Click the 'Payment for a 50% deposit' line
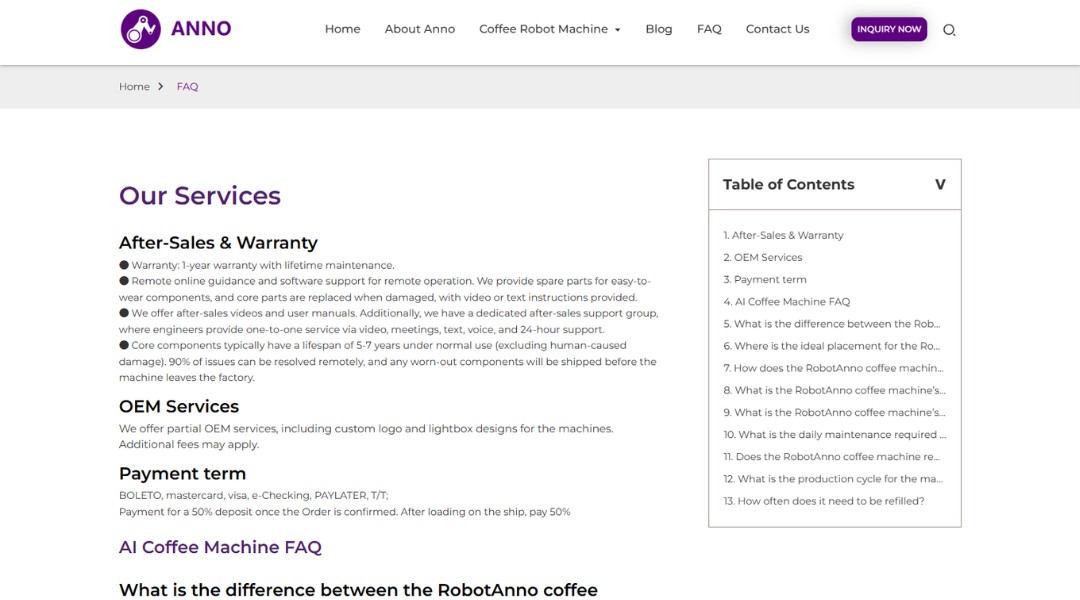Viewport: 1080px width, 600px height. point(344,512)
